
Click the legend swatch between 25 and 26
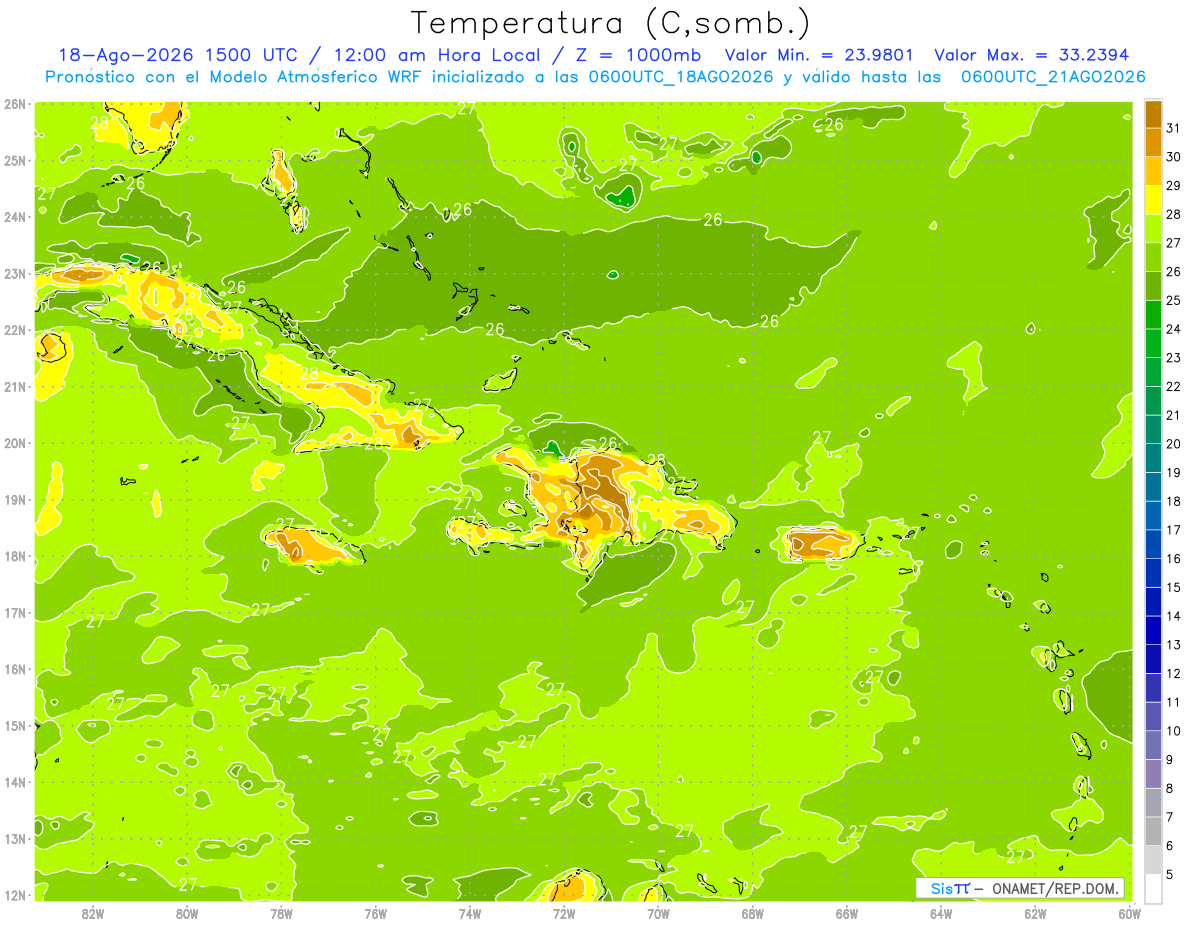[x=1153, y=286]
